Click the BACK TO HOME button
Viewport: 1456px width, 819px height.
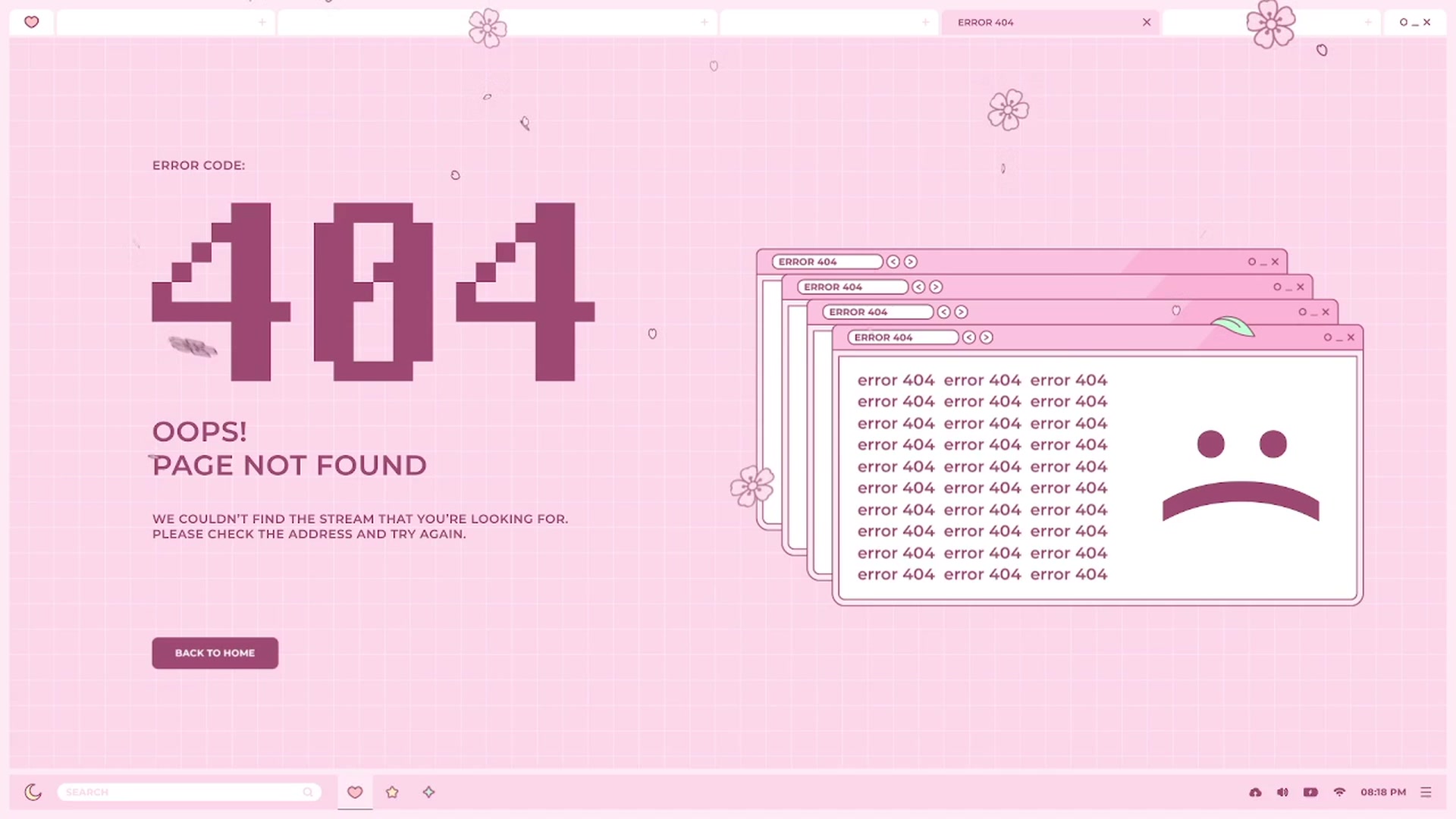215,653
